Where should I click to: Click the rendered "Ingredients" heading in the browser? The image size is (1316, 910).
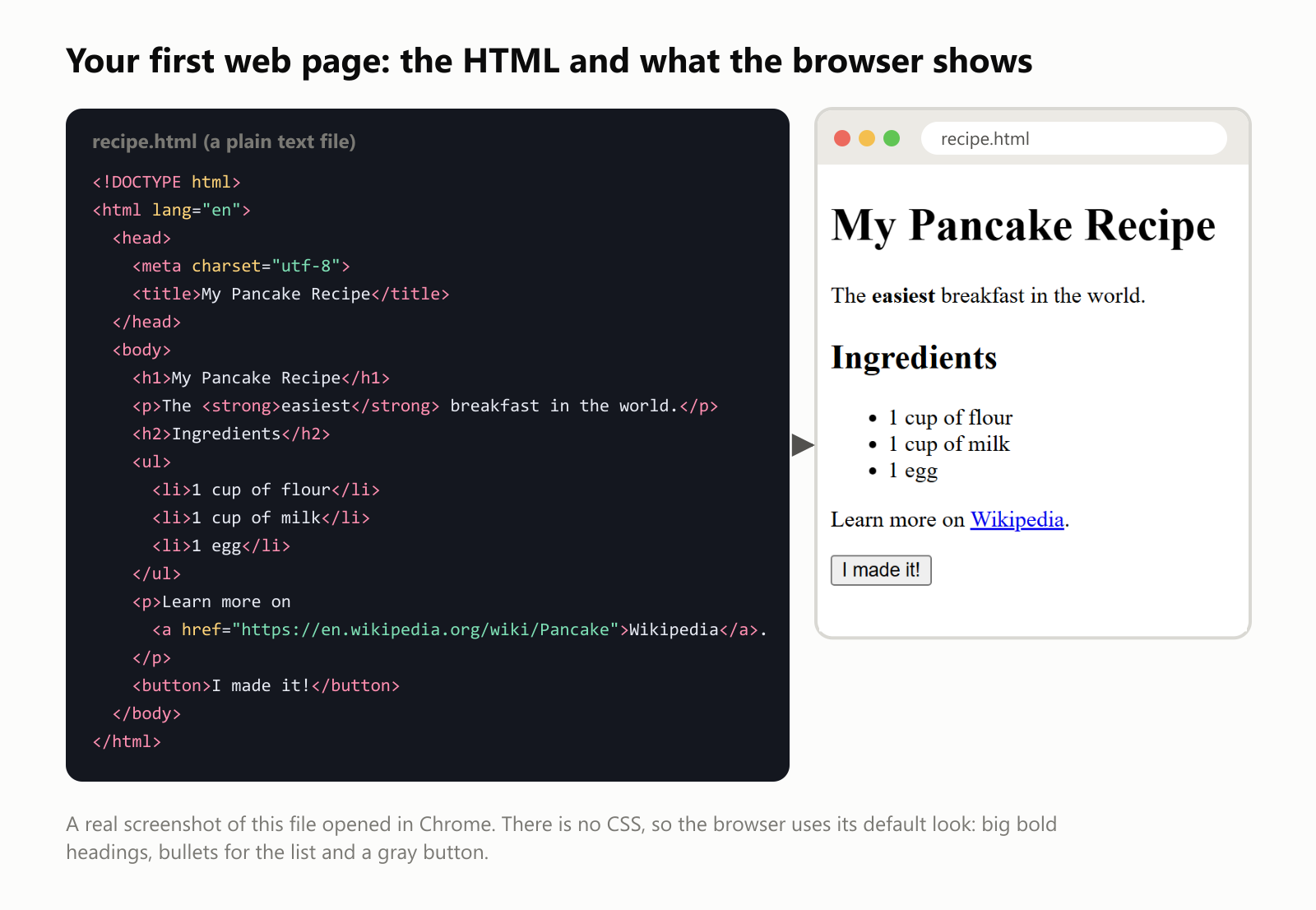pyautogui.click(x=914, y=358)
